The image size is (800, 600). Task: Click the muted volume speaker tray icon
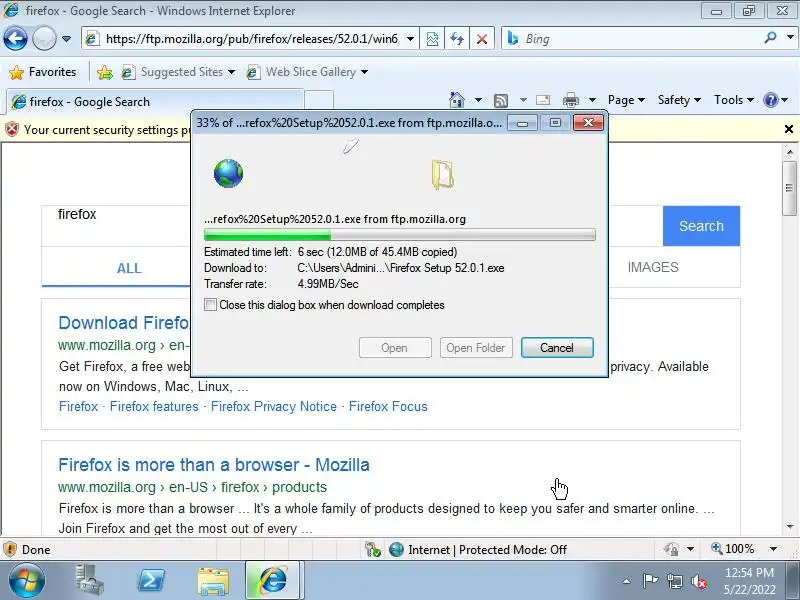(x=698, y=581)
